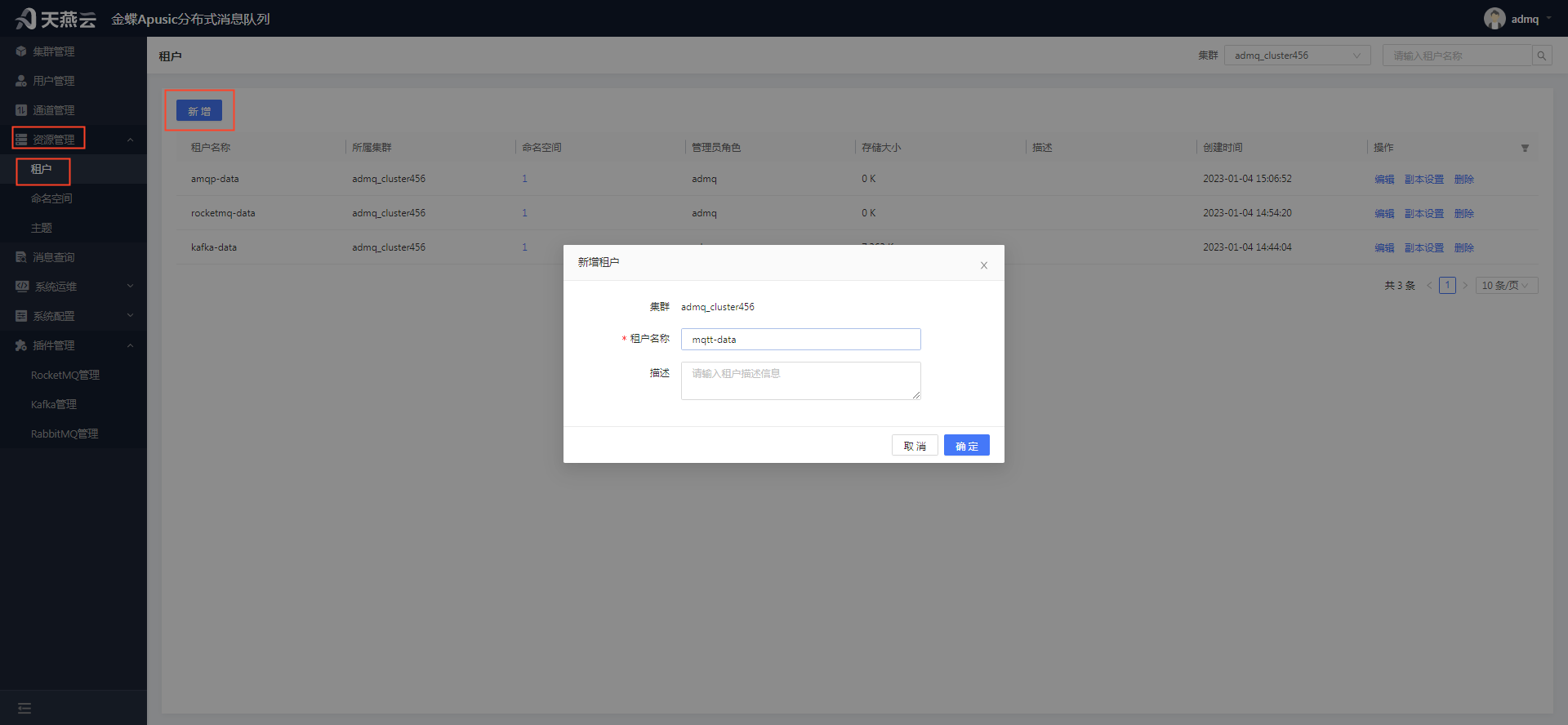
Task: Close the 新增租户 dialog with X
Action: click(984, 265)
